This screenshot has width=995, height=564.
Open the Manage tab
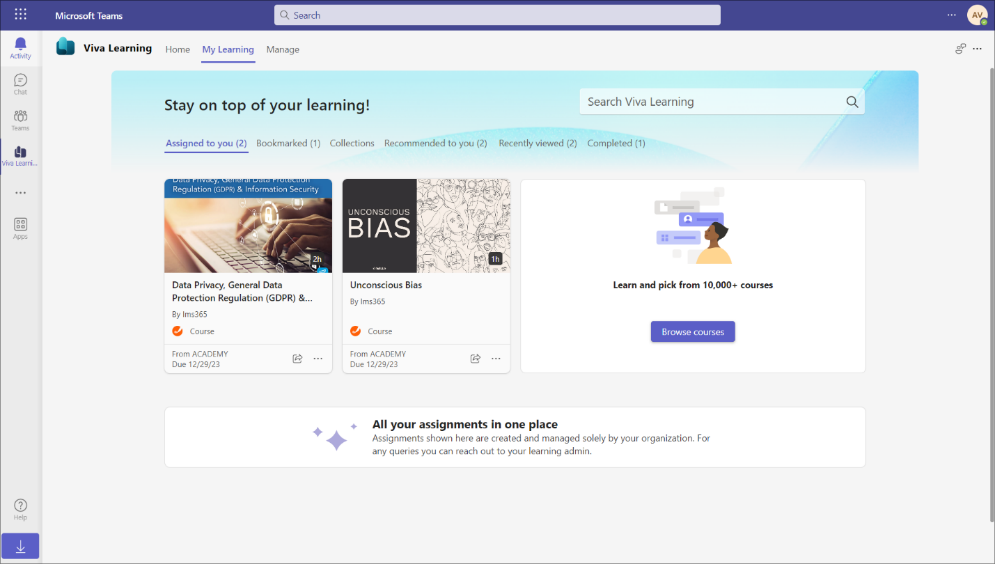[x=282, y=49]
